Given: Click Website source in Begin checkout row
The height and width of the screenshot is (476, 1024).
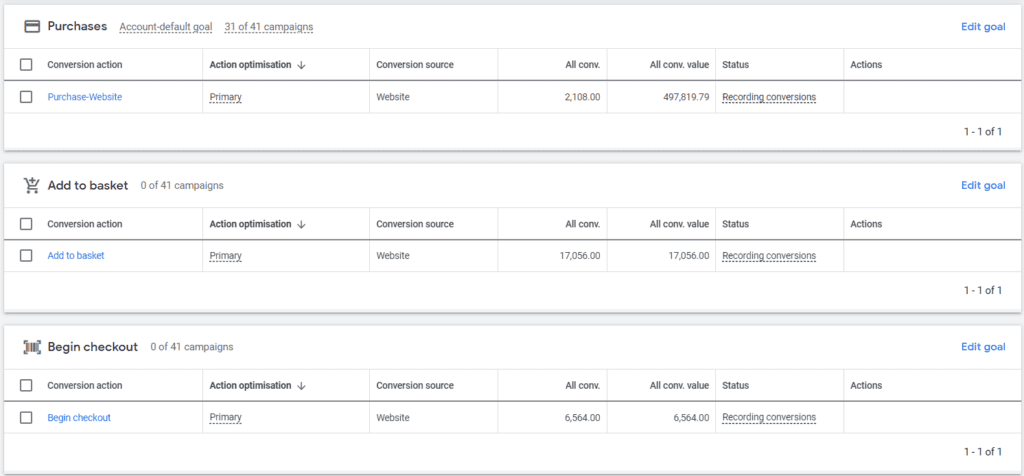Looking at the screenshot, I should pos(392,417).
